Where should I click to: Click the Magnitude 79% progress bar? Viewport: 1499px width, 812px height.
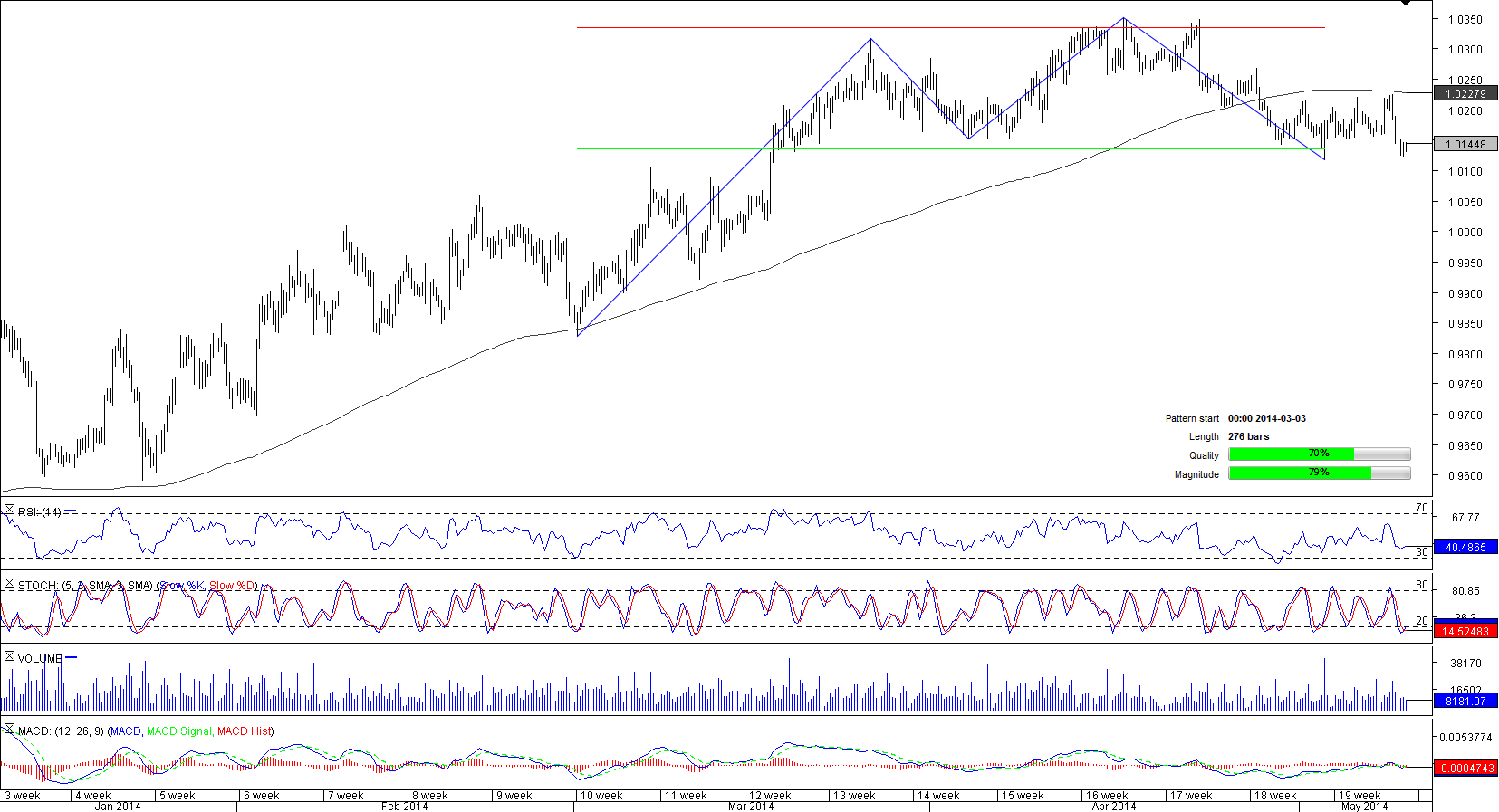(1319, 473)
